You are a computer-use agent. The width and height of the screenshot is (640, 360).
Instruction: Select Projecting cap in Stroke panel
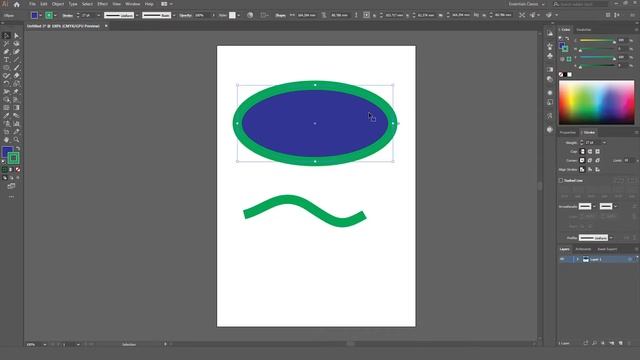click(598, 151)
